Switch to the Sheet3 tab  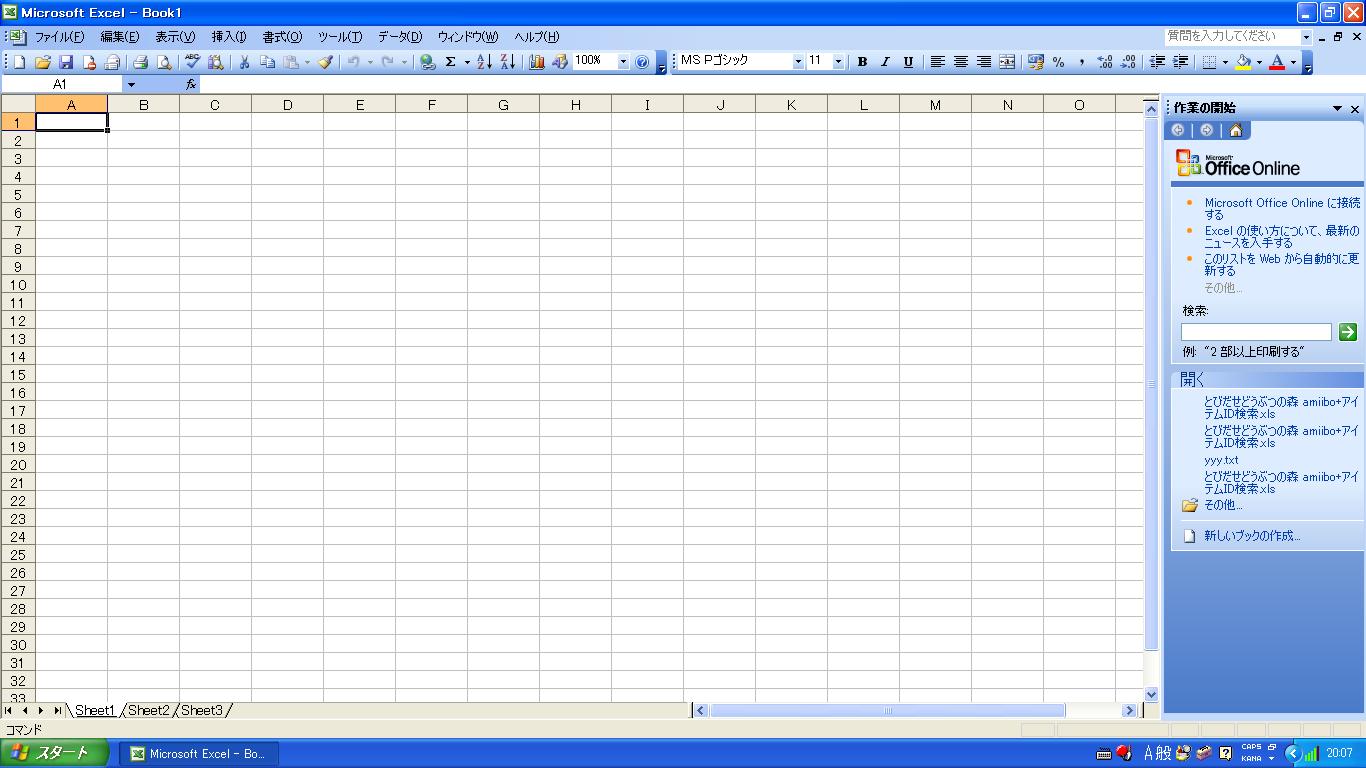pyautogui.click(x=202, y=710)
